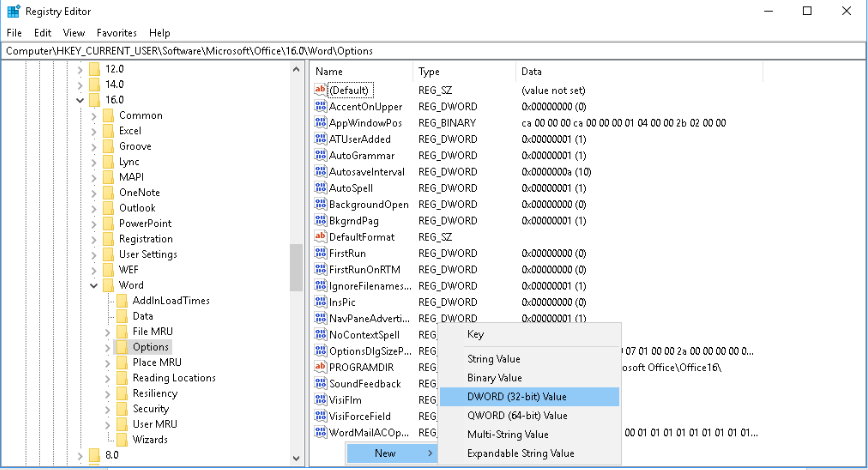Click the AutosaveInterval value icon

point(321,172)
